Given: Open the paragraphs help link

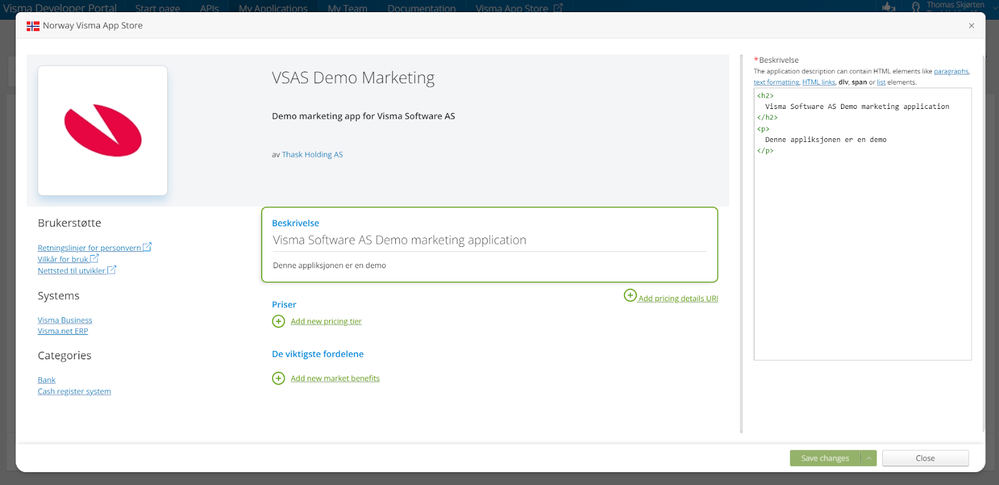Looking at the screenshot, I should (950, 72).
